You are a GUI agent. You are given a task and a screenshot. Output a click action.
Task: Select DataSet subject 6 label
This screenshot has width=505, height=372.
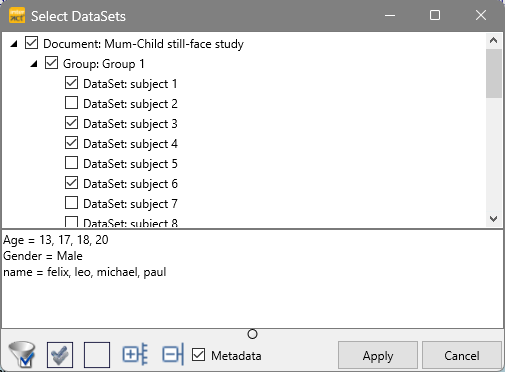[130, 184]
